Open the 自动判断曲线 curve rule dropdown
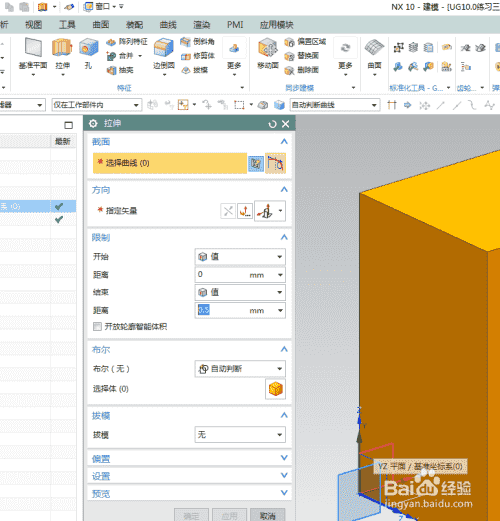Viewport: 500px width, 521px height. pos(335,105)
